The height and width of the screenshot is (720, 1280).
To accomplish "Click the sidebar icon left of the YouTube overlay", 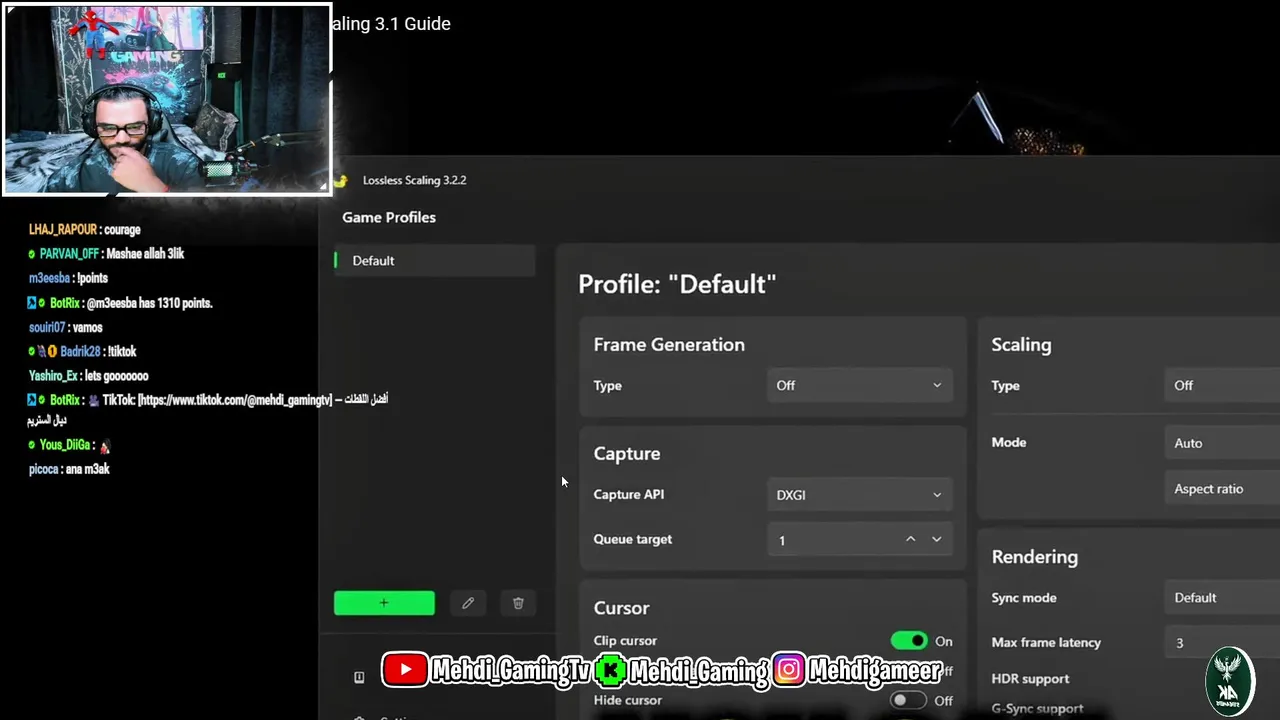I will [359, 677].
